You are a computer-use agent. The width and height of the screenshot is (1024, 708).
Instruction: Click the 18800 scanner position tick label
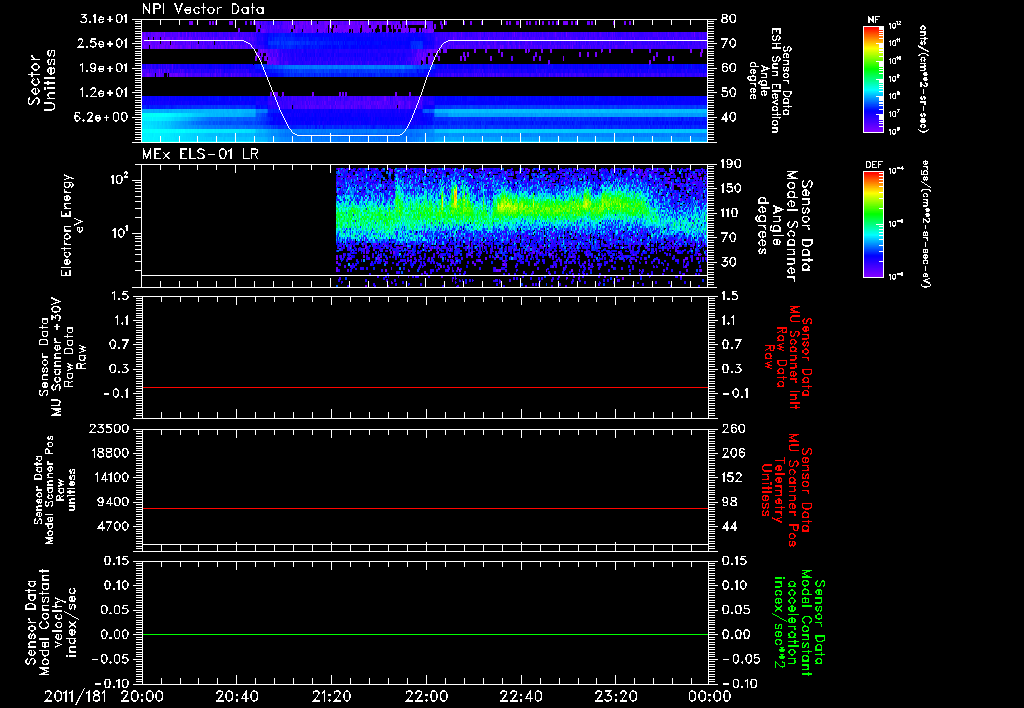tap(111, 453)
